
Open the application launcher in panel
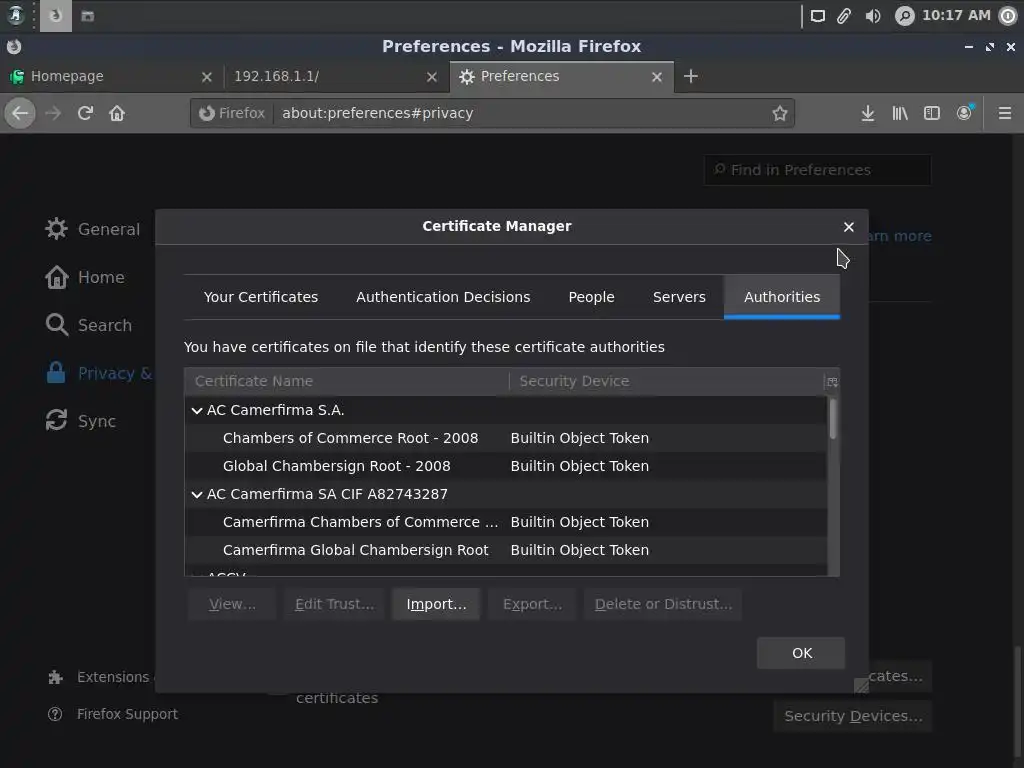[15, 16]
